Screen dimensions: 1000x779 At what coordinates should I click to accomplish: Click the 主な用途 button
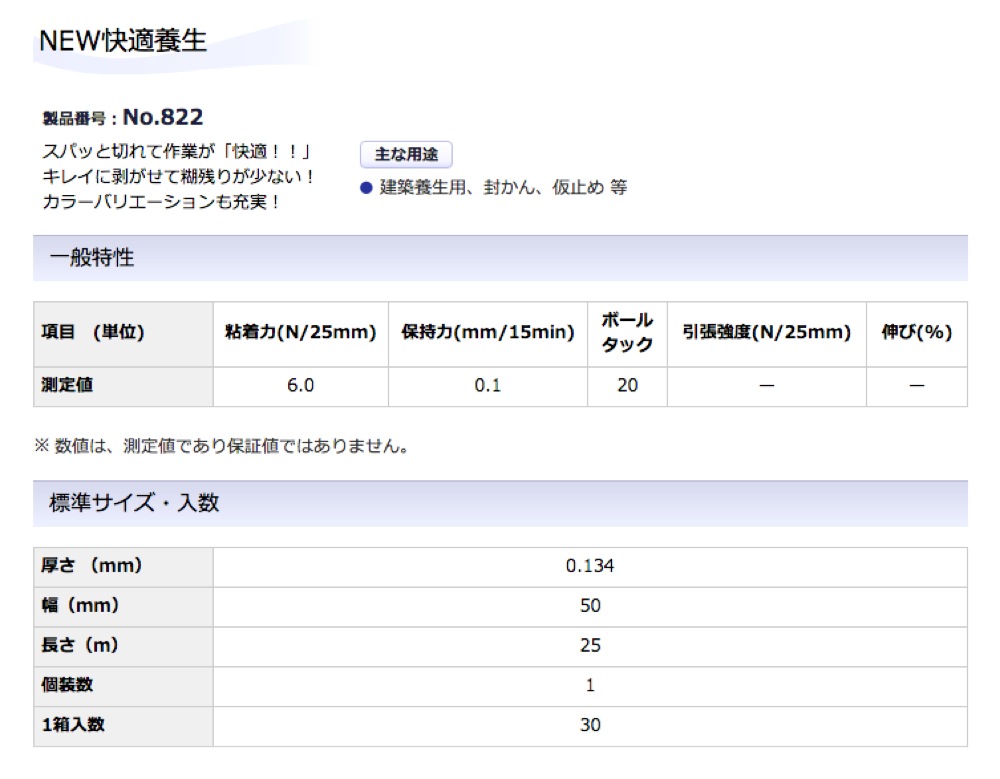pos(405,155)
